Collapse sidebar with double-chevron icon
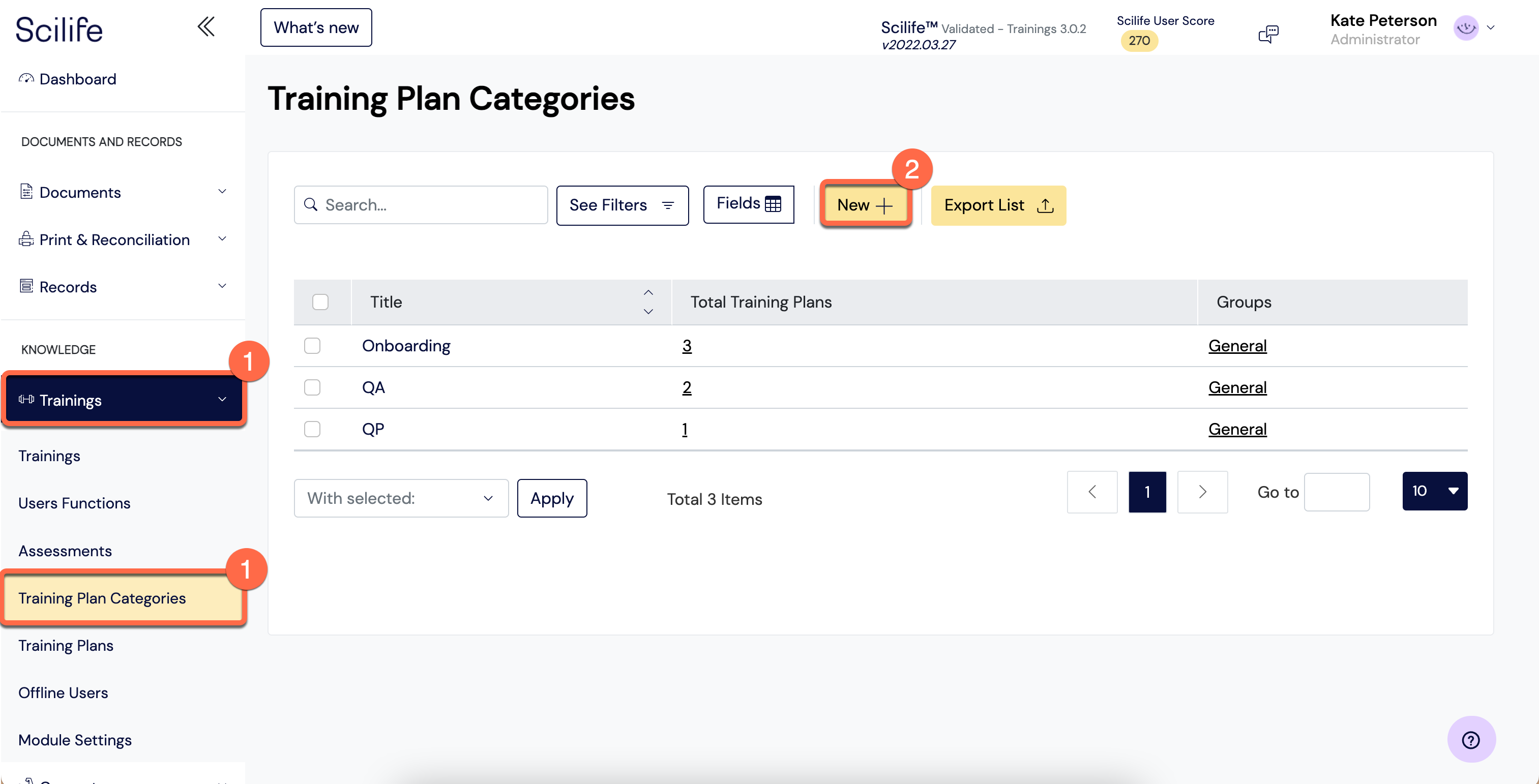This screenshot has width=1539, height=784. [x=206, y=27]
